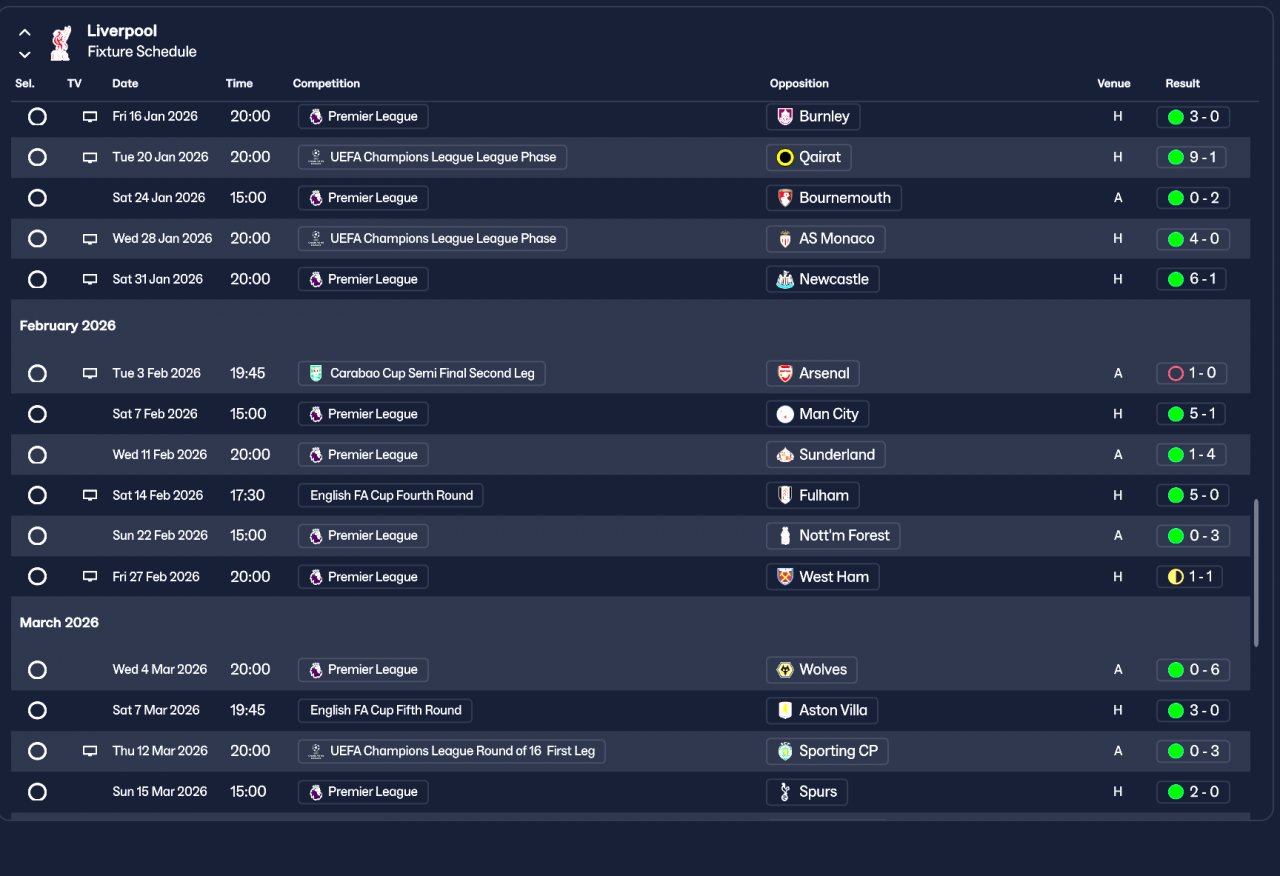This screenshot has width=1280, height=876.
Task: Select the Sunderland fixture radio button
Action: point(37,455)
